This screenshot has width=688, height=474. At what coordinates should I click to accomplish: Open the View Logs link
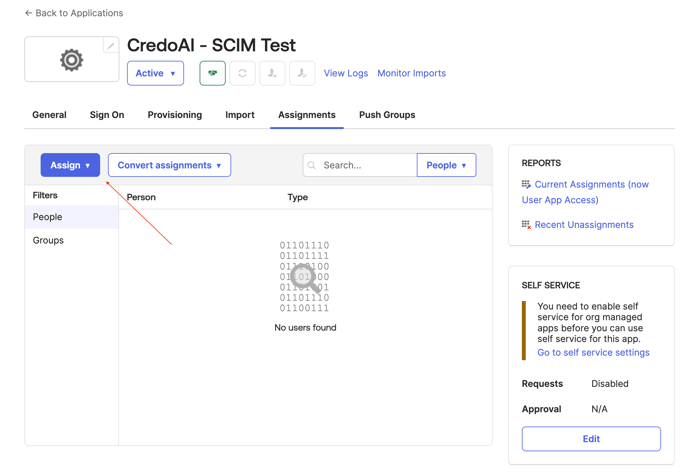(x=345, y=73)
